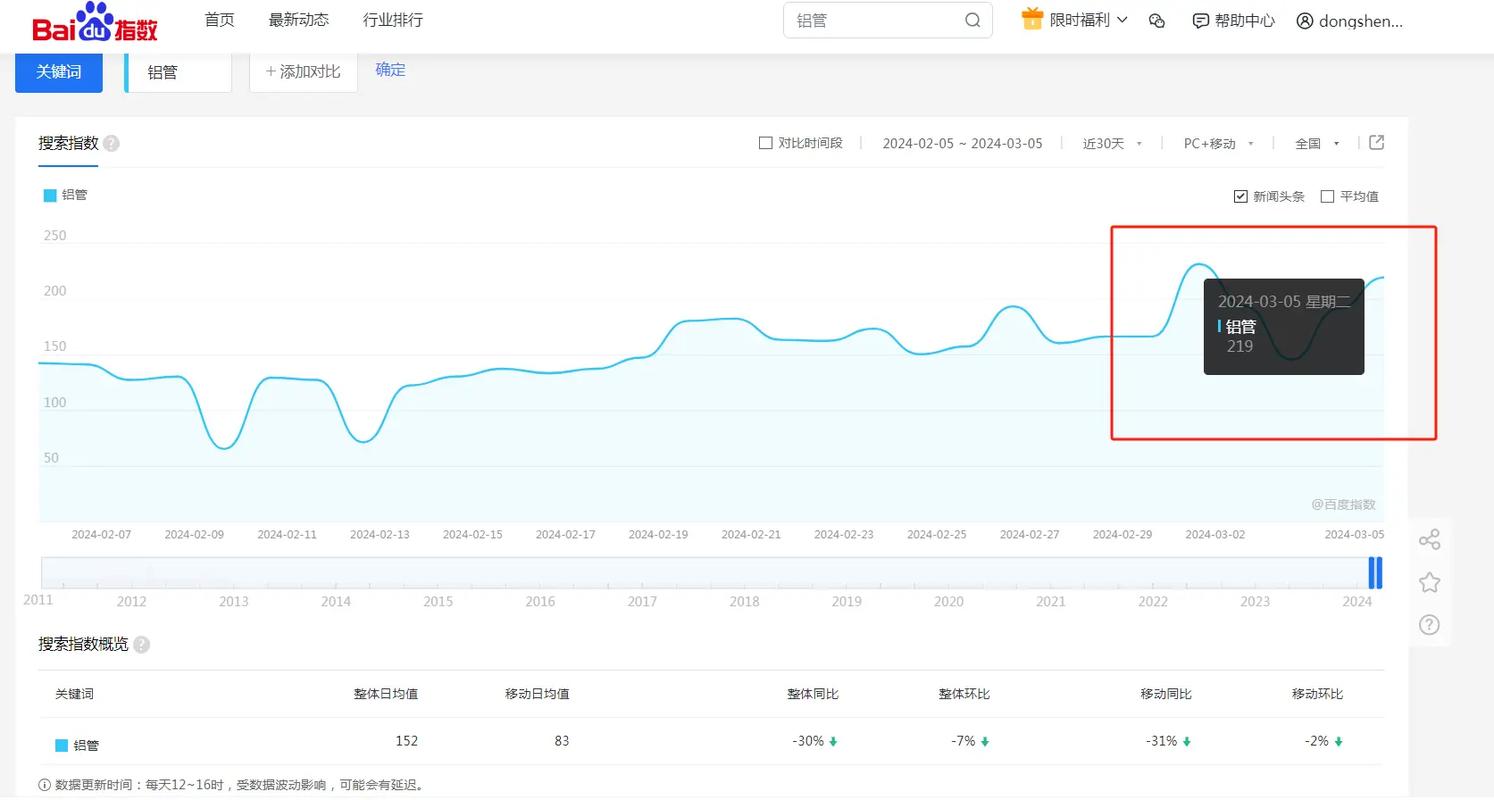Screen dimensions: 1494x800
Task: Click the 移动同比 column header
Action: click(x=1166, y=694)
